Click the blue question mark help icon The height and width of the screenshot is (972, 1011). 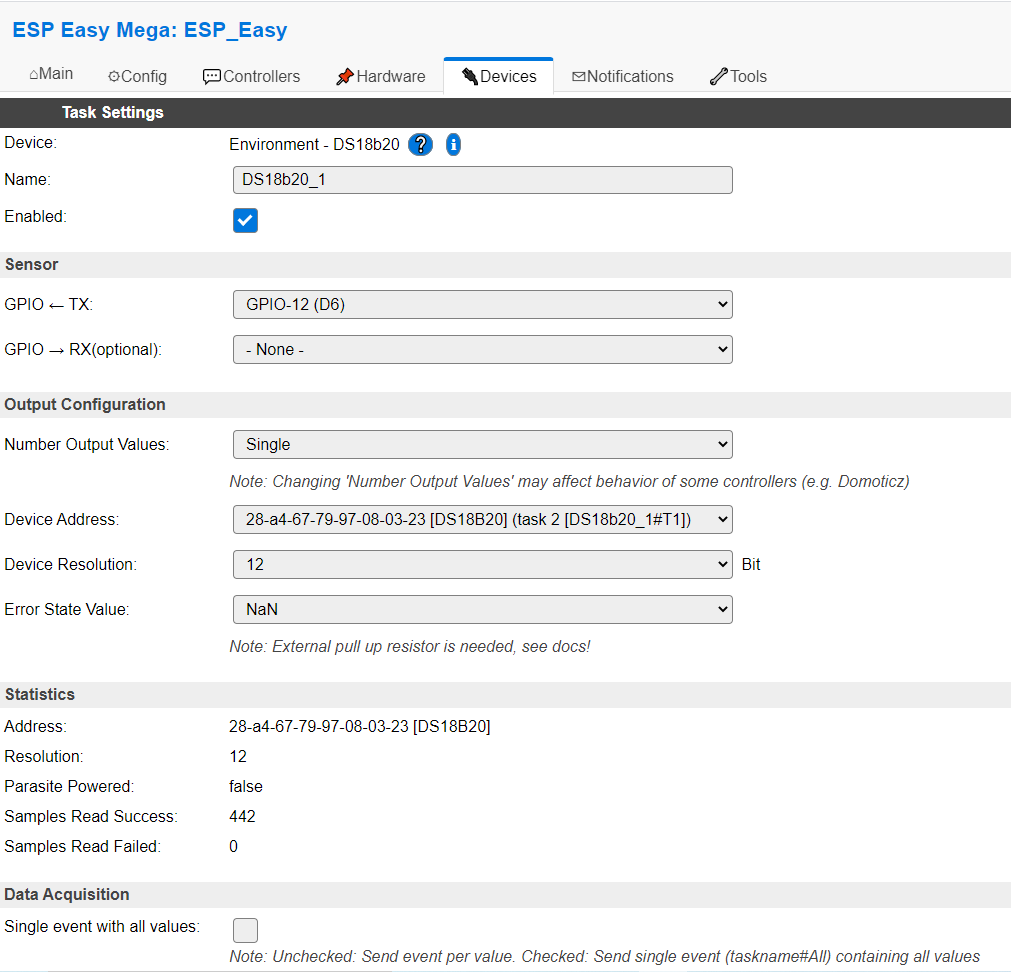420,144
